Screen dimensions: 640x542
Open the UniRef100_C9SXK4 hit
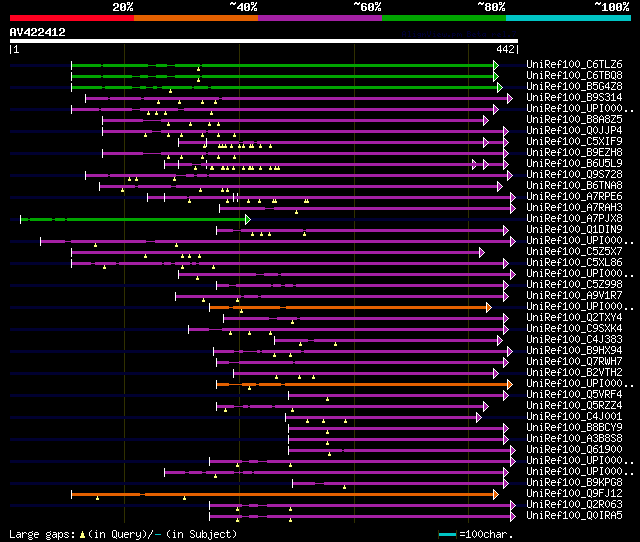574,329
